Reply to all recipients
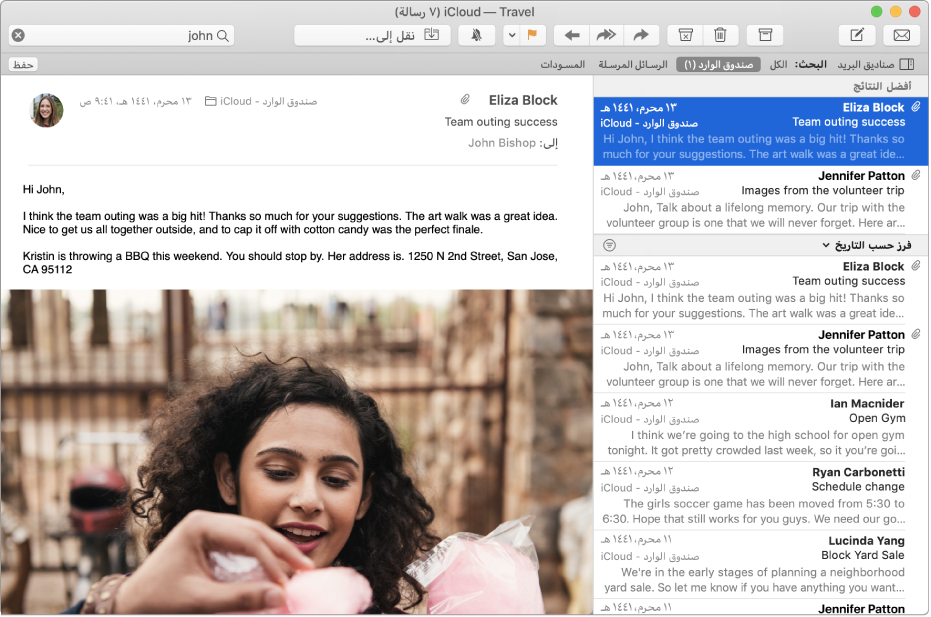This screenshot has height=617, width=931. (605, 35)
